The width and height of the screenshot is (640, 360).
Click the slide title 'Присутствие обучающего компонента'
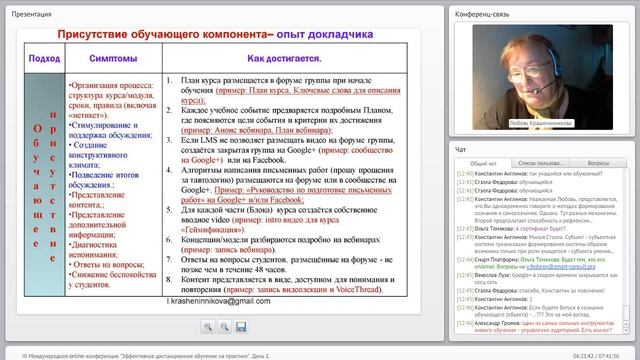162,34
